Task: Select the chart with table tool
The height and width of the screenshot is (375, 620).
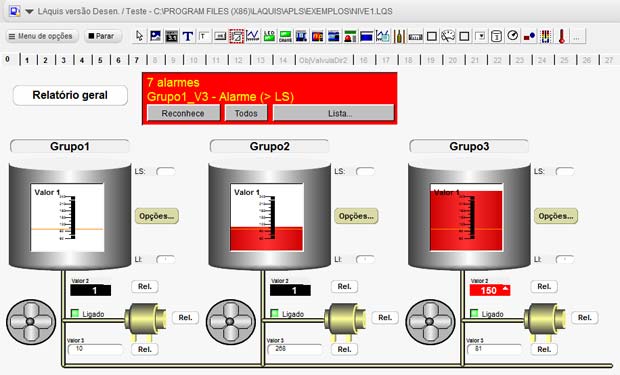Action: (383, 36)
